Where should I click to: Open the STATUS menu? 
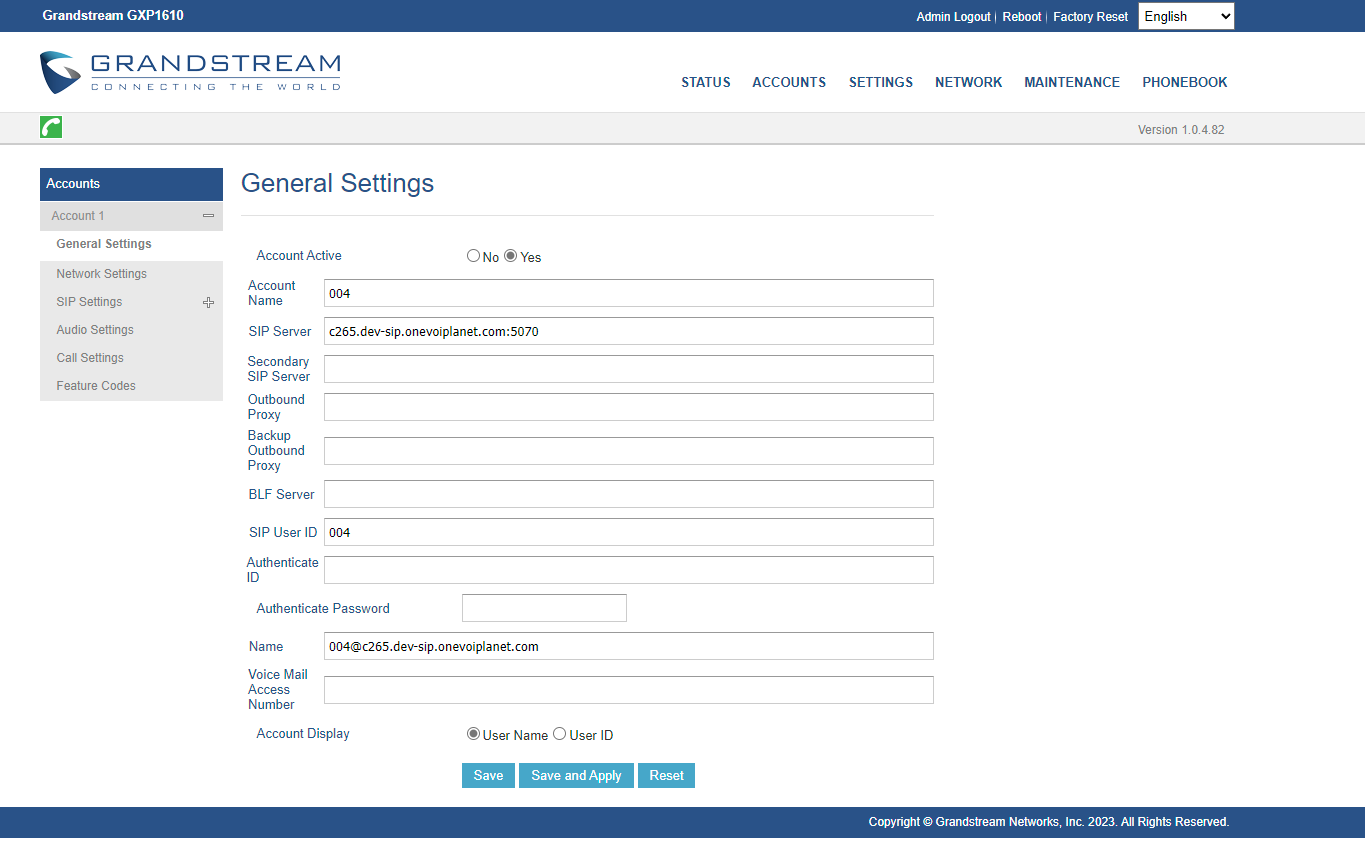(706, 82)
